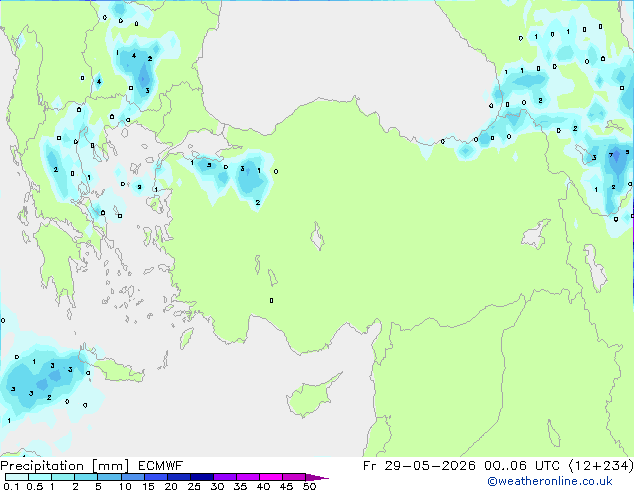Click the '30' legend scale label

click(217, 486)
